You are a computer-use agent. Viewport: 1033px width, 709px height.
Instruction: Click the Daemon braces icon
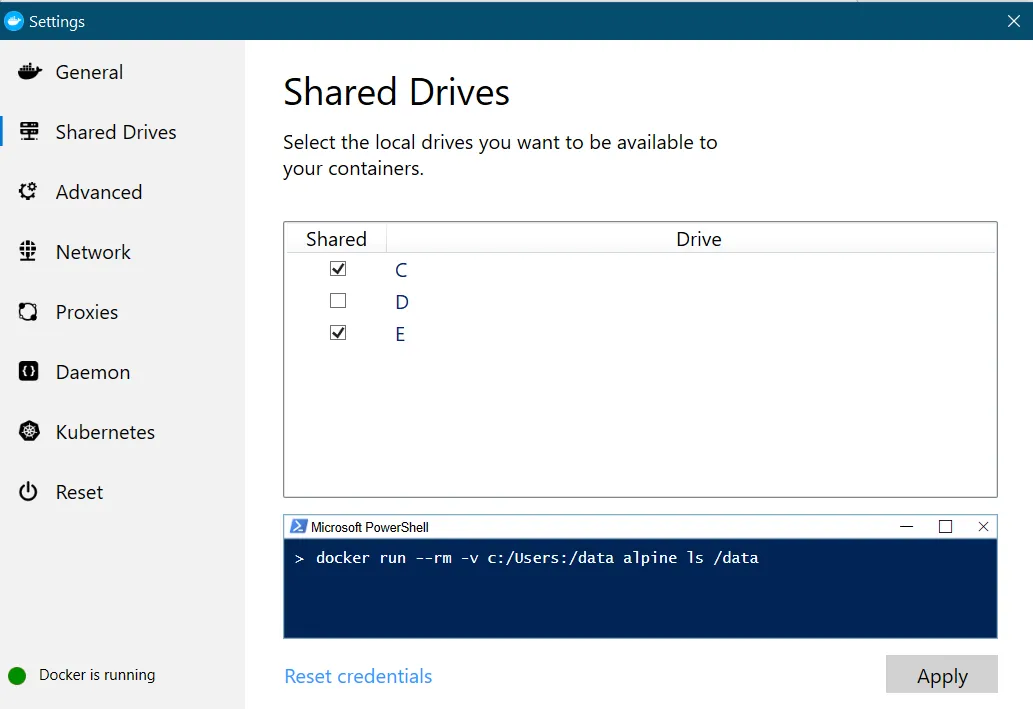29,372
